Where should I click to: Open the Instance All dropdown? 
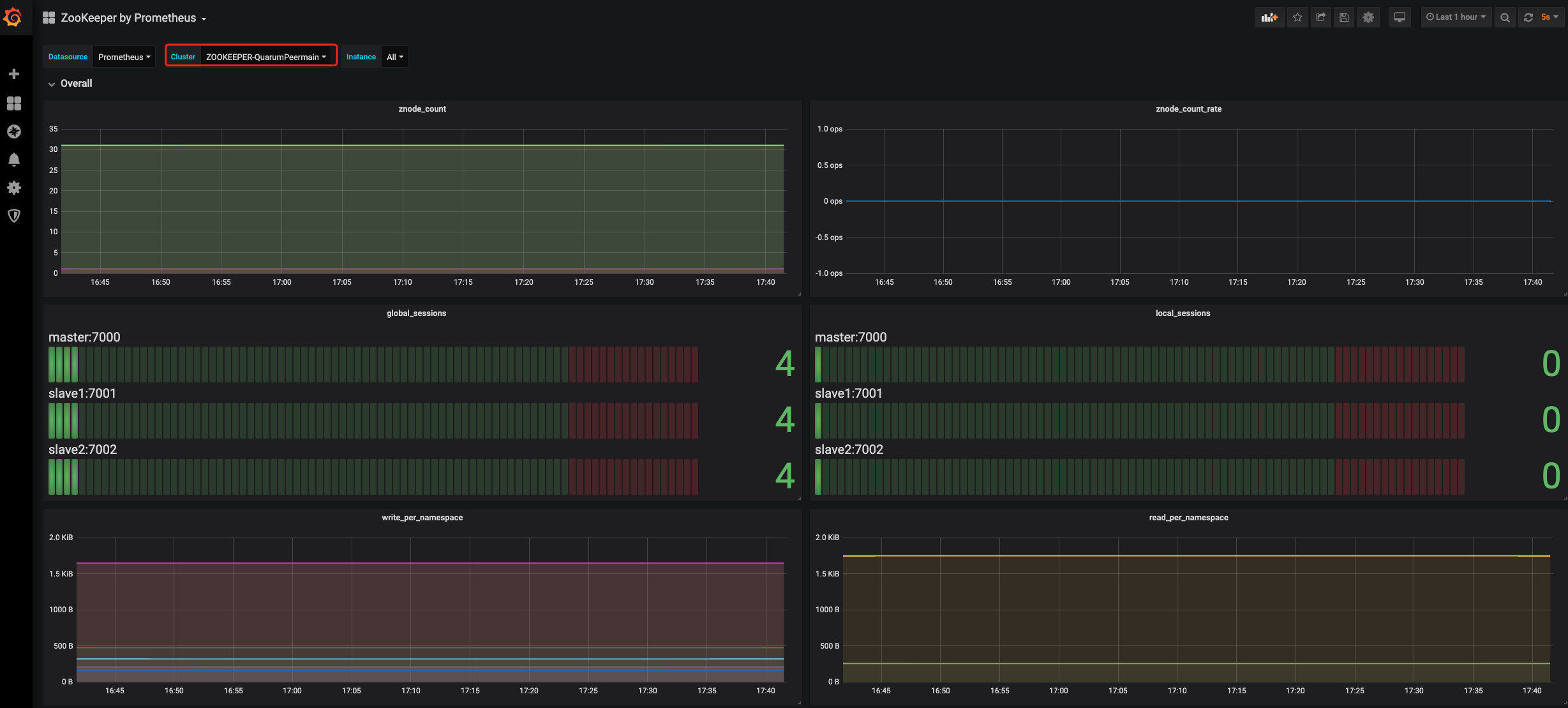(x=394, y=57)
